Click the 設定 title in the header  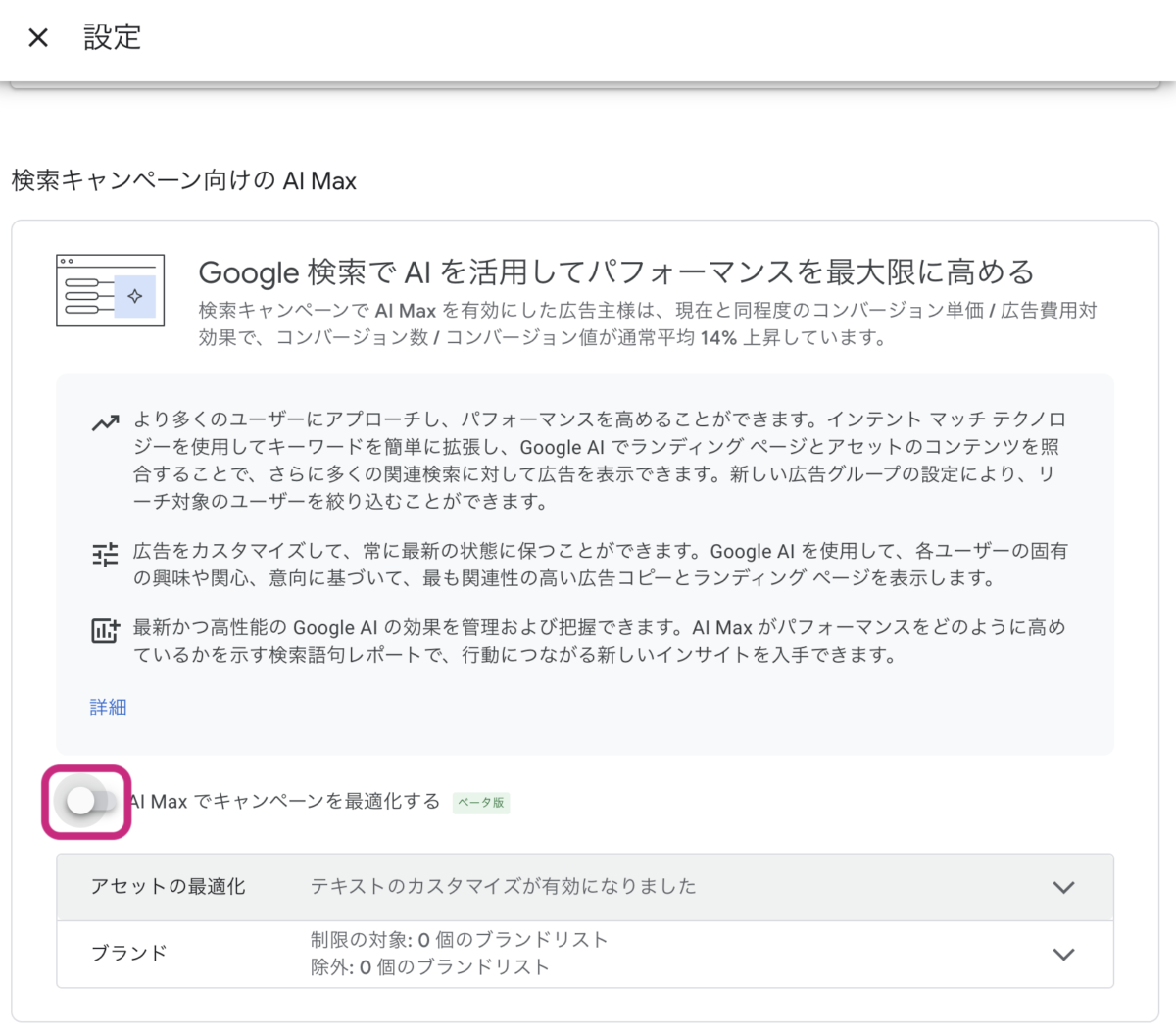(x=113, y=38)
